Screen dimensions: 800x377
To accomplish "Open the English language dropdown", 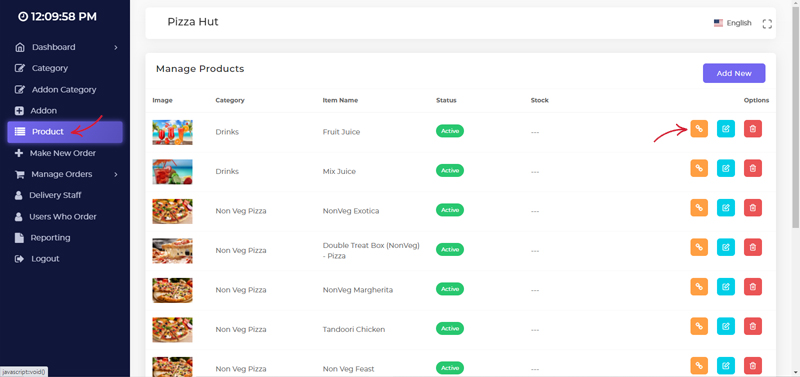I will coord(733,23).
